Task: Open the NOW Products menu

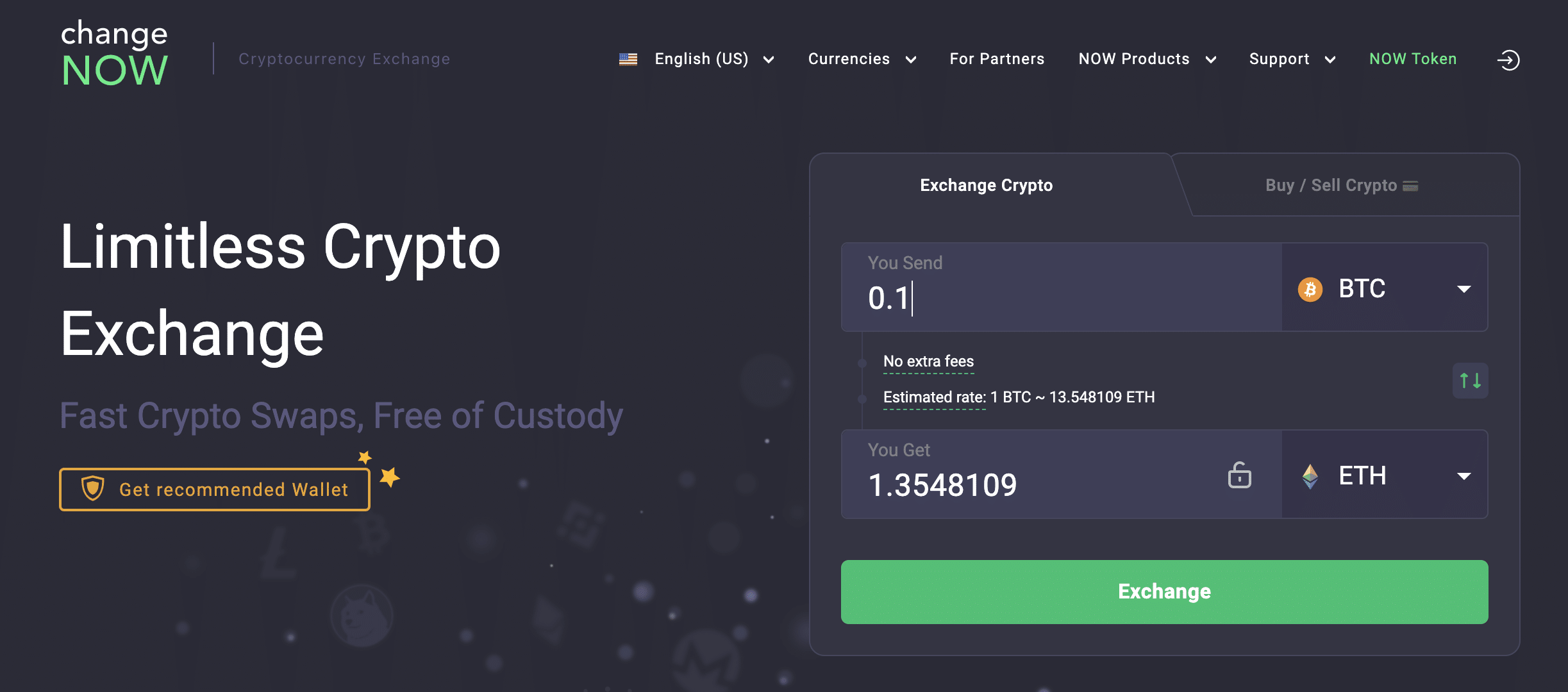Action: pos(1147,59)
